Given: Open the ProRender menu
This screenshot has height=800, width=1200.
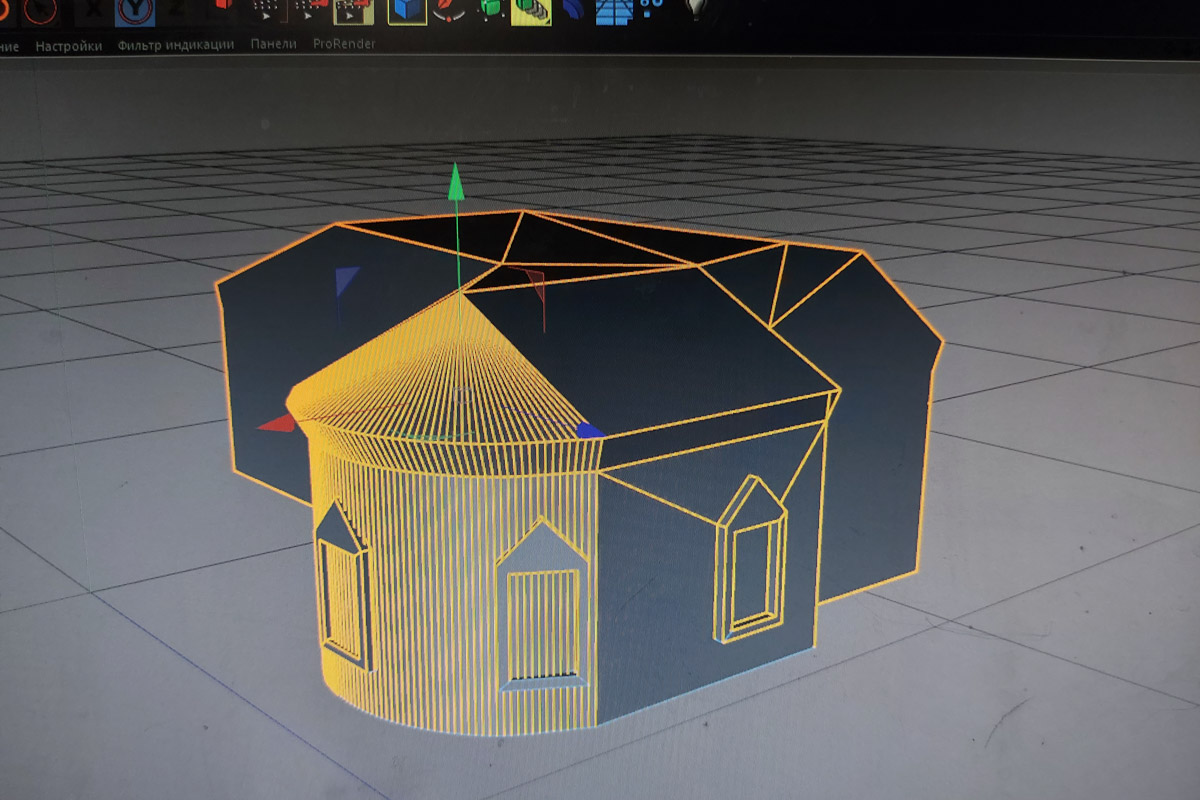Looking at the screenshot, I should [x=344, y=44].
